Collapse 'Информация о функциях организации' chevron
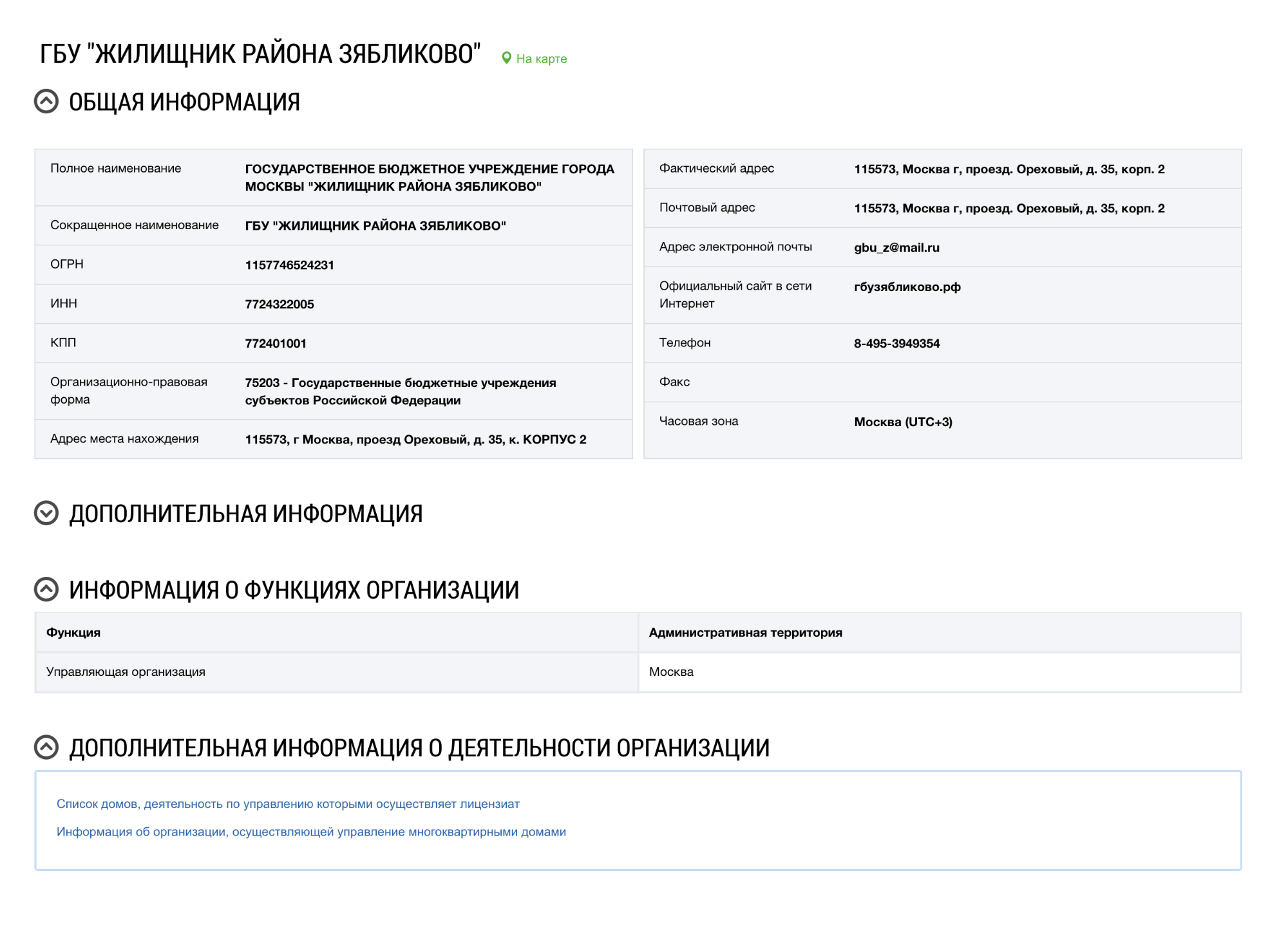This screenshot has height=927, width=1288. [46, 589]
